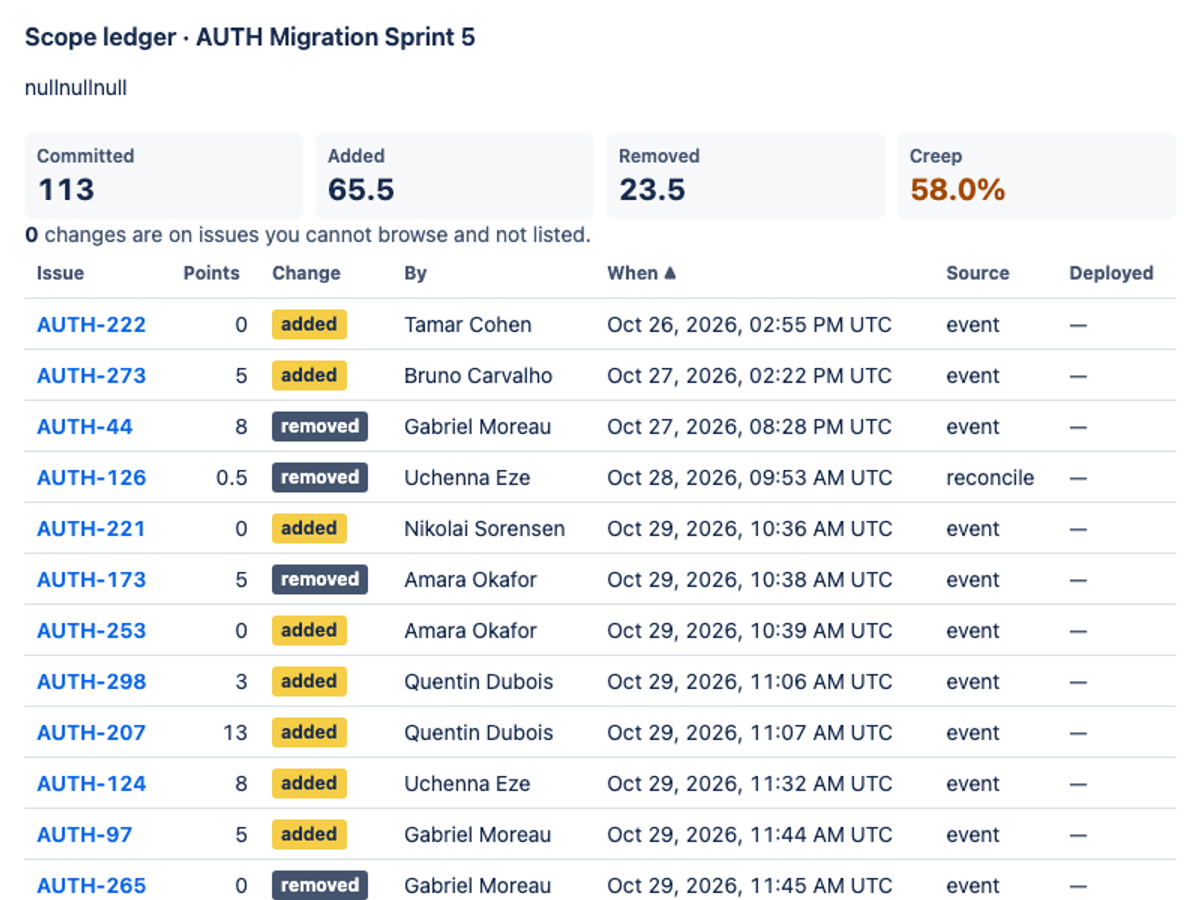Viewport: 1200px width, 900px height.
Task: Open issue AUTH-124
Action: tap(91, 784)
